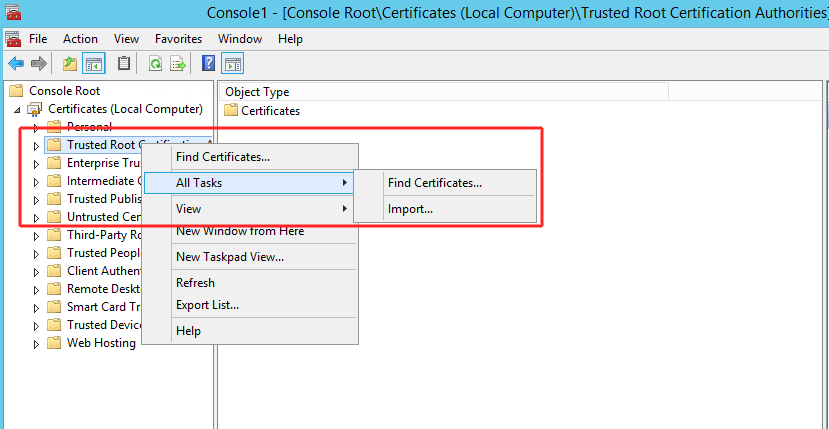Select the Certificates folder in right pane
The height and width of the screenshot is (429, 829).
269,111
